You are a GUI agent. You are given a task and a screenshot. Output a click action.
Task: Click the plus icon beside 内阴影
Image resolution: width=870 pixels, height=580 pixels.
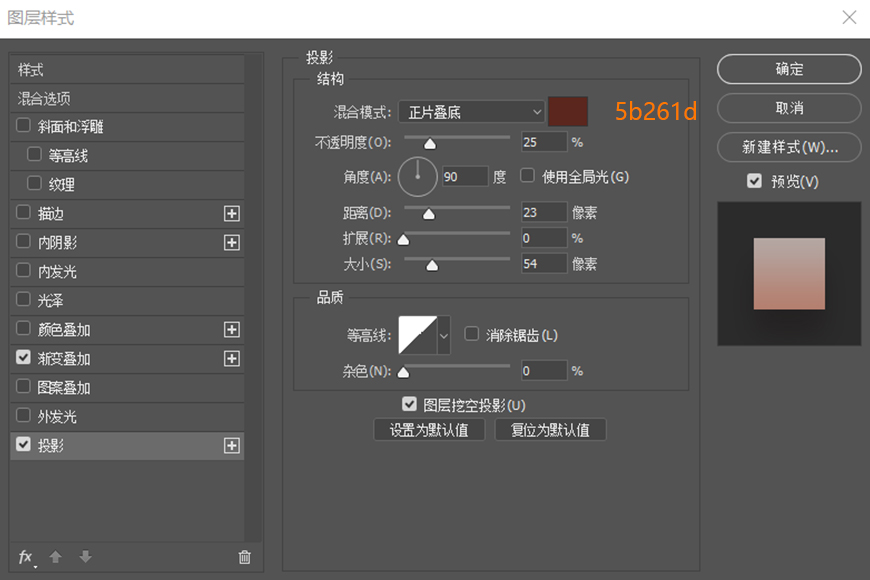coord(231,242)
